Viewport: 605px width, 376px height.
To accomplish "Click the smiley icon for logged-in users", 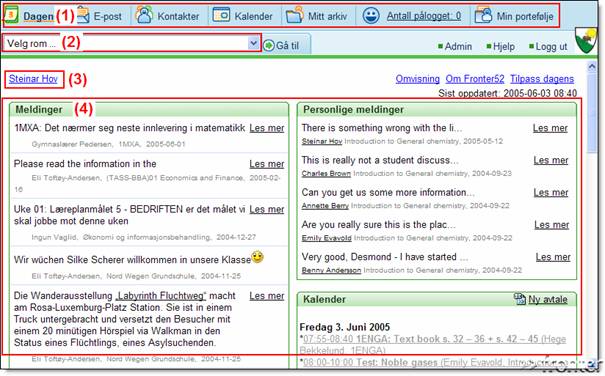I will [371, 15].
